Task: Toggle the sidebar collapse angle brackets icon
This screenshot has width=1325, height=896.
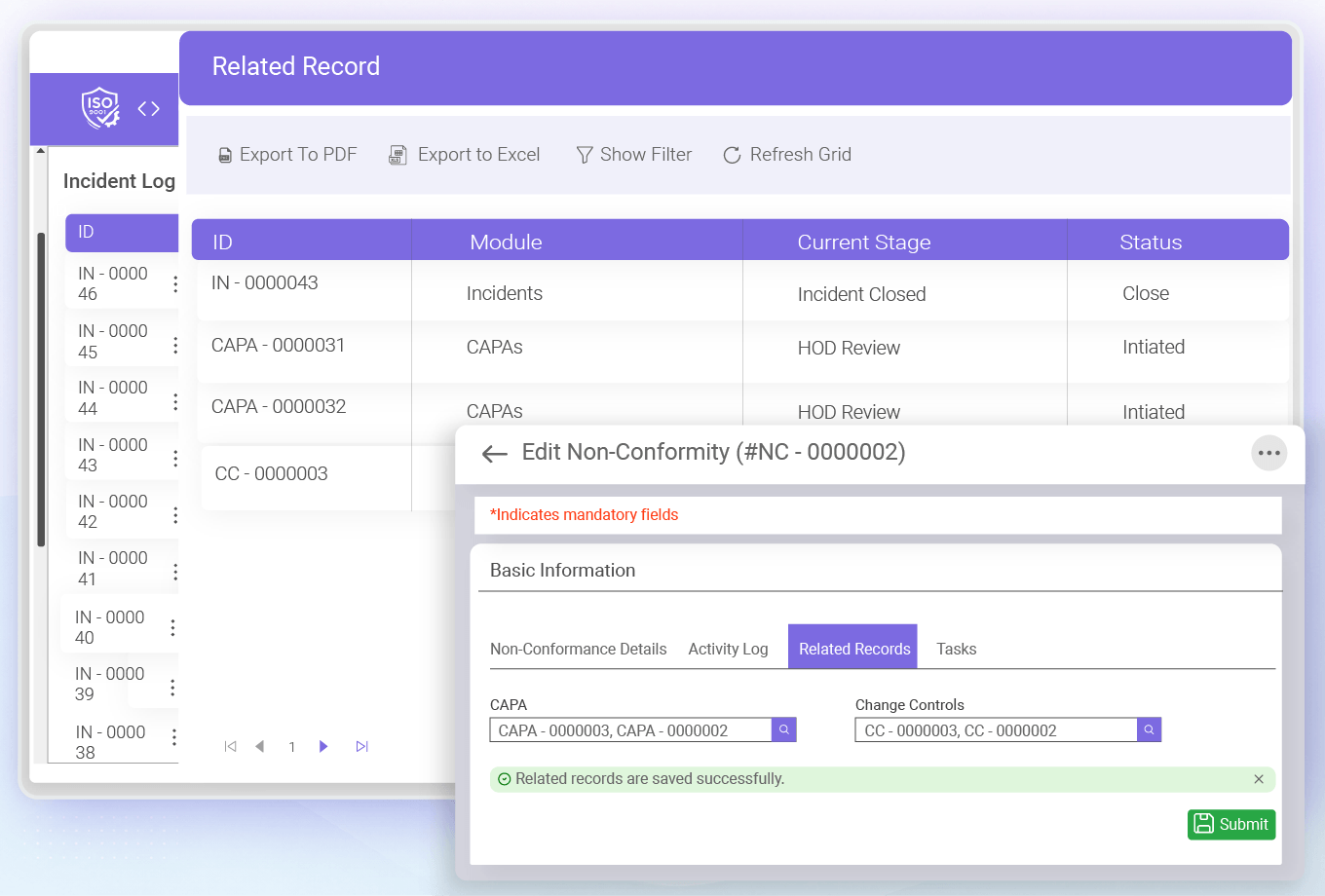Action: (x=148, y=108)
